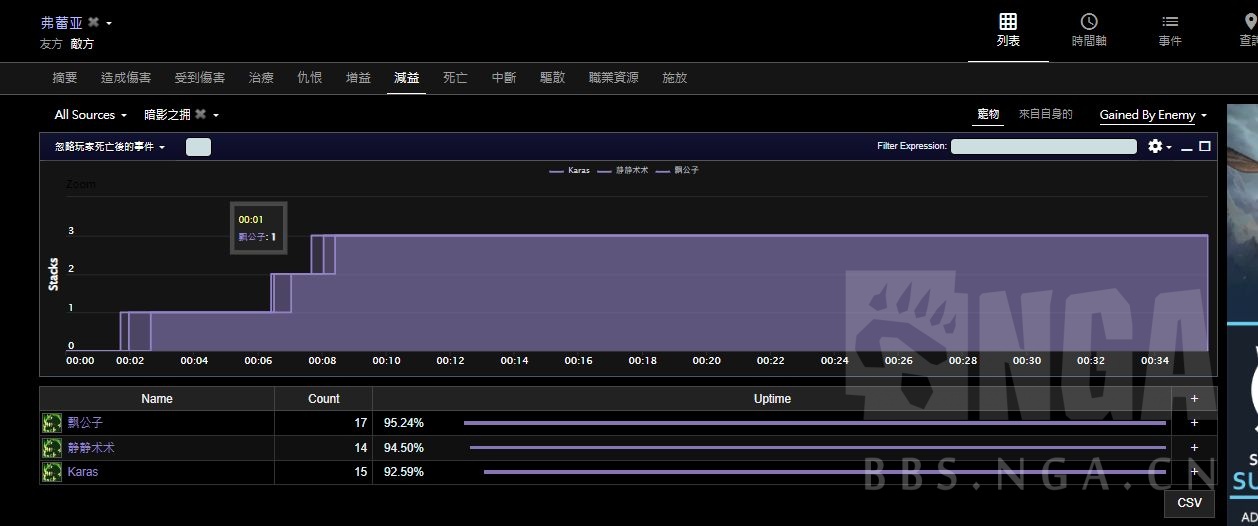This screenshot has height=526, width=1258.
Task: Switch to the 造成傷害 tab
Action: [126, 78]
